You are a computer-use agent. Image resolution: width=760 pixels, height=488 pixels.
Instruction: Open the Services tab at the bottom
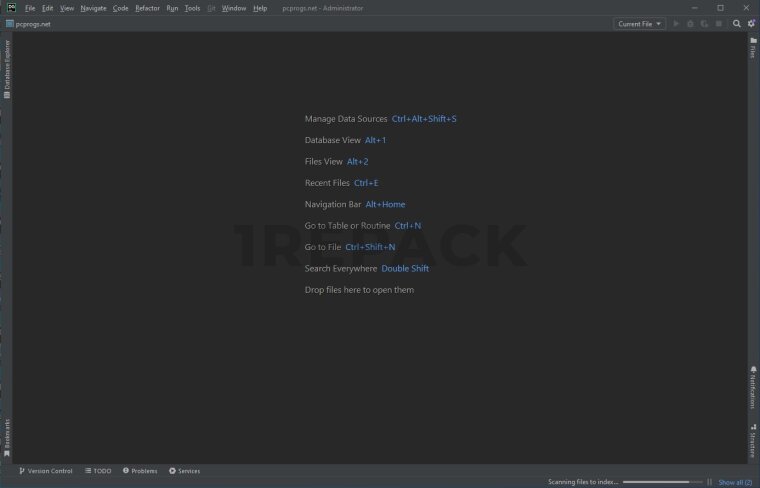tap(184, 470)
